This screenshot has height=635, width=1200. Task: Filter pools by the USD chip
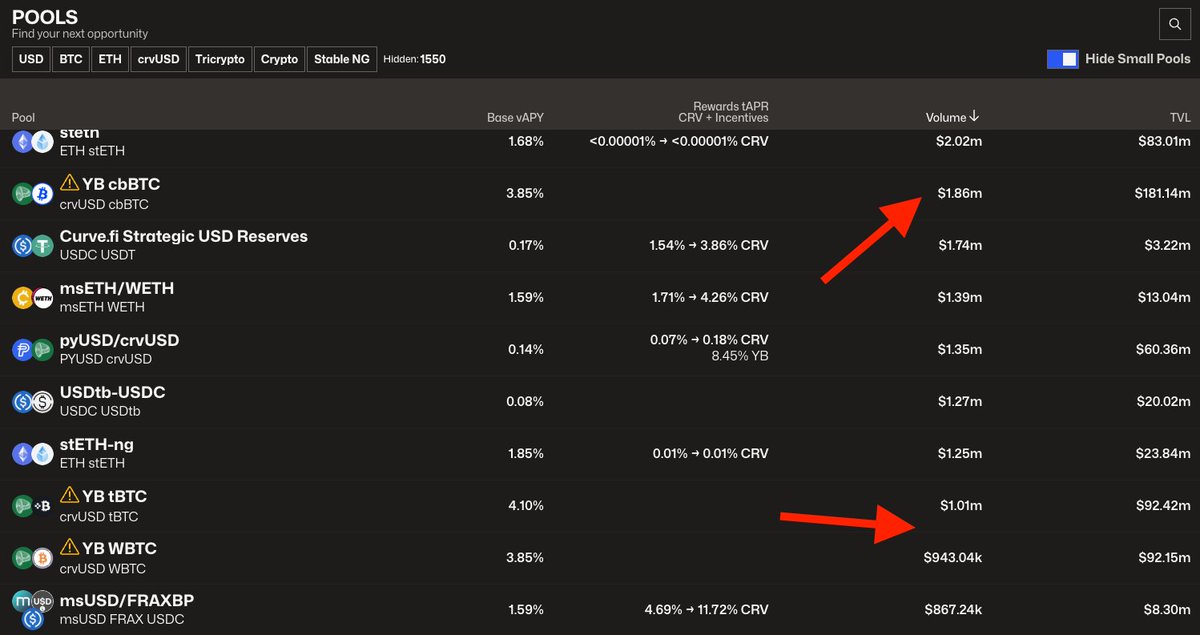point(31,59)
